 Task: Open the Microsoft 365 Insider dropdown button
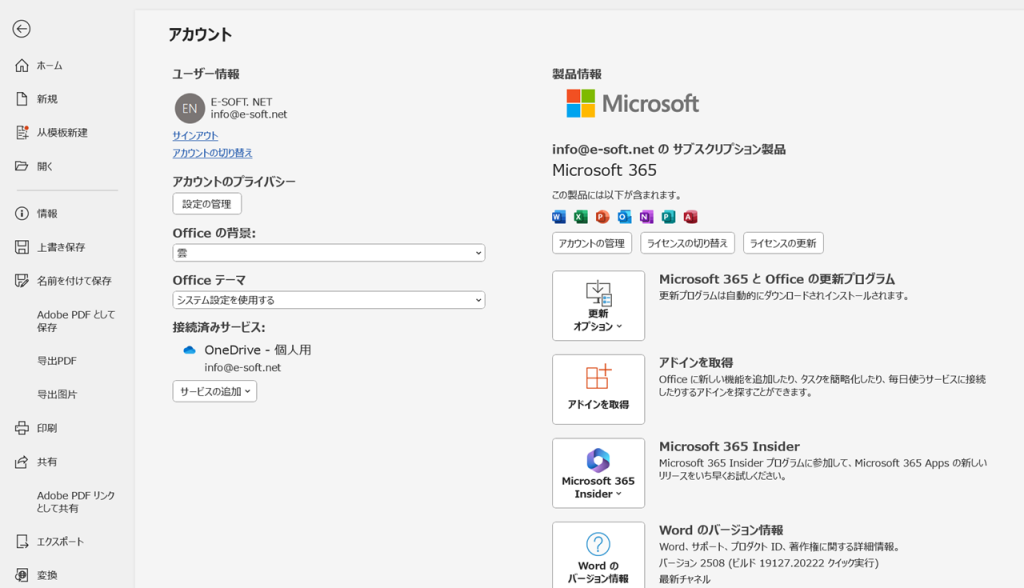coord(598,473)
